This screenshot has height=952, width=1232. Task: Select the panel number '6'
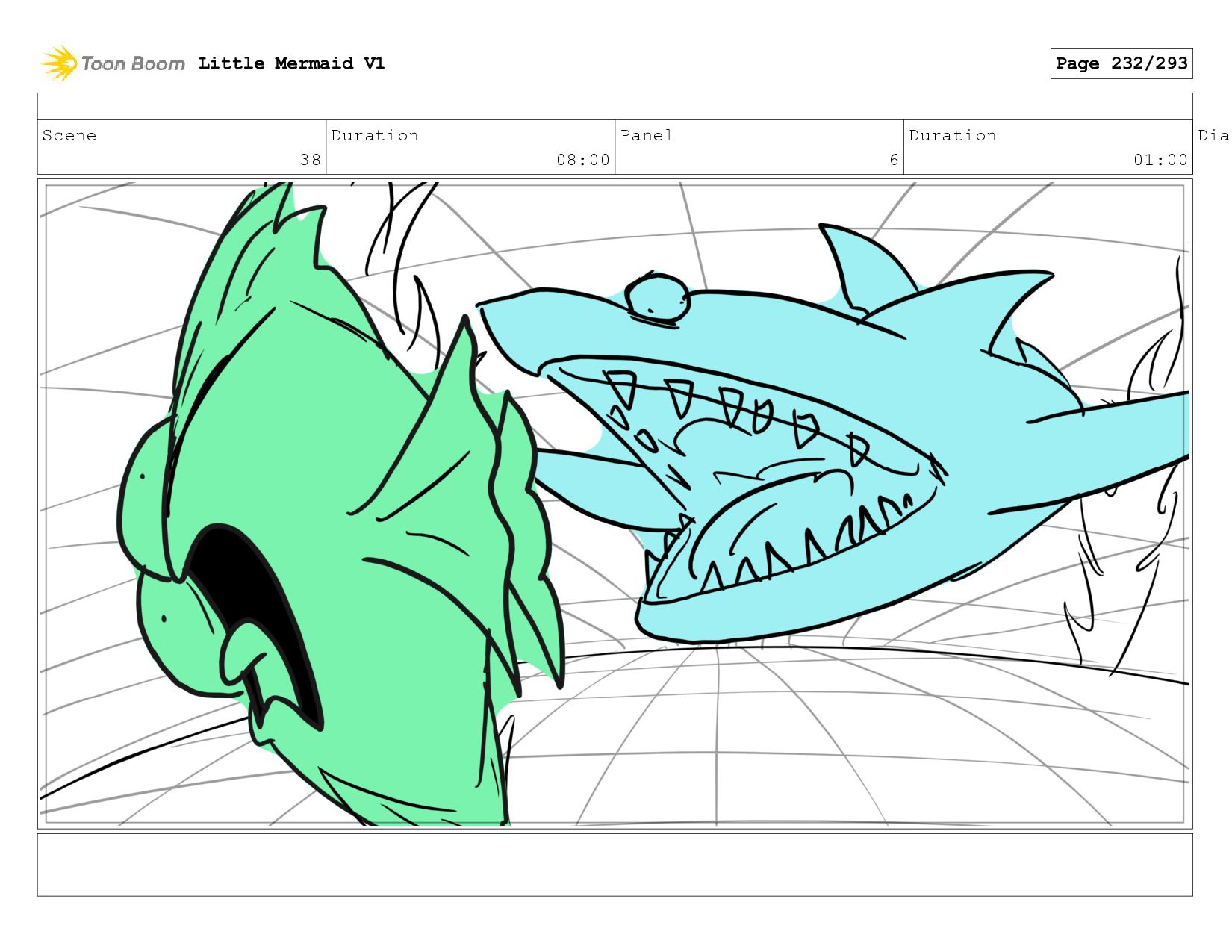[x=894, y=160]
